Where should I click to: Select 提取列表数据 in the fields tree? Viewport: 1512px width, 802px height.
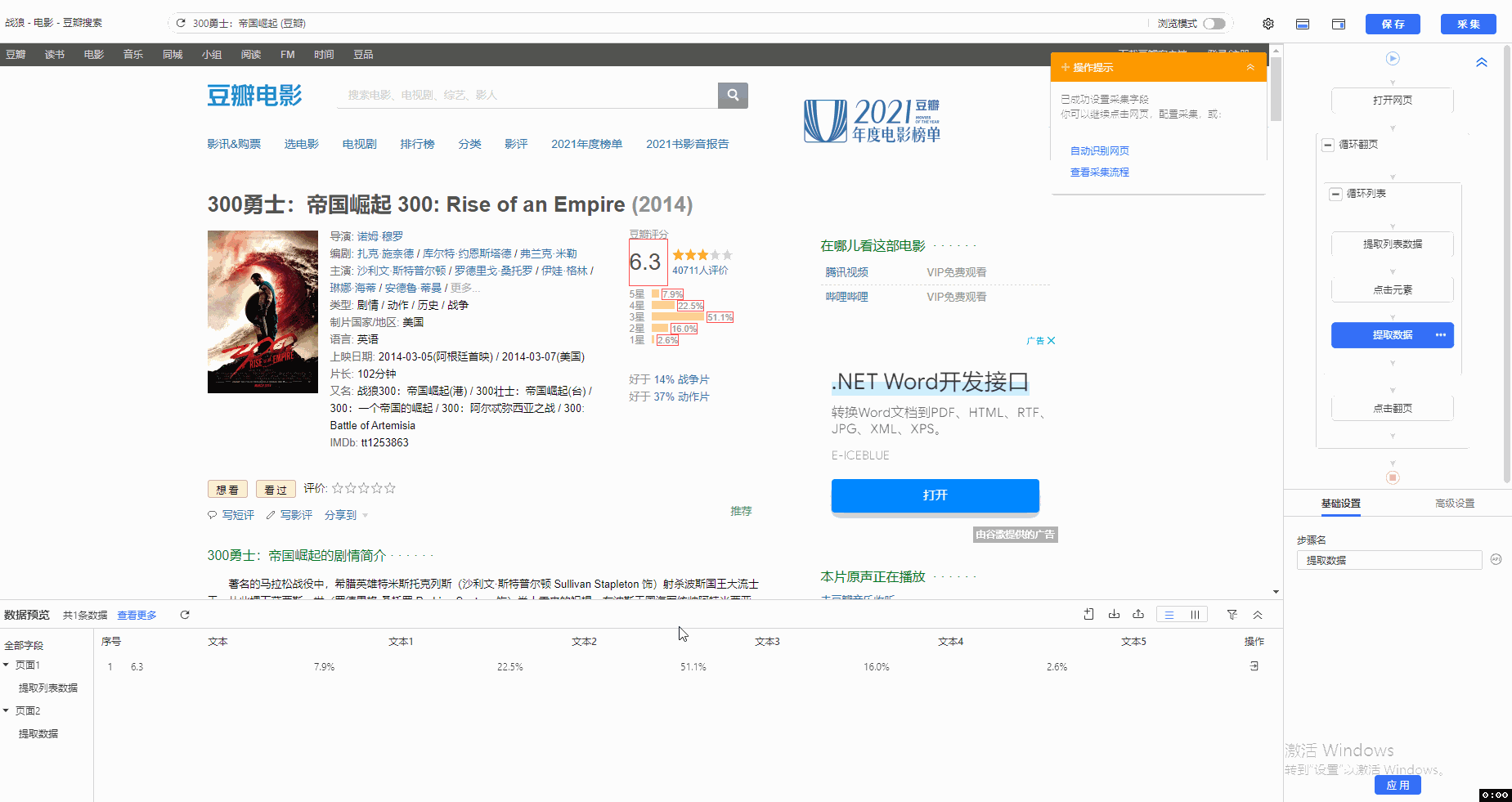point(48,688)
